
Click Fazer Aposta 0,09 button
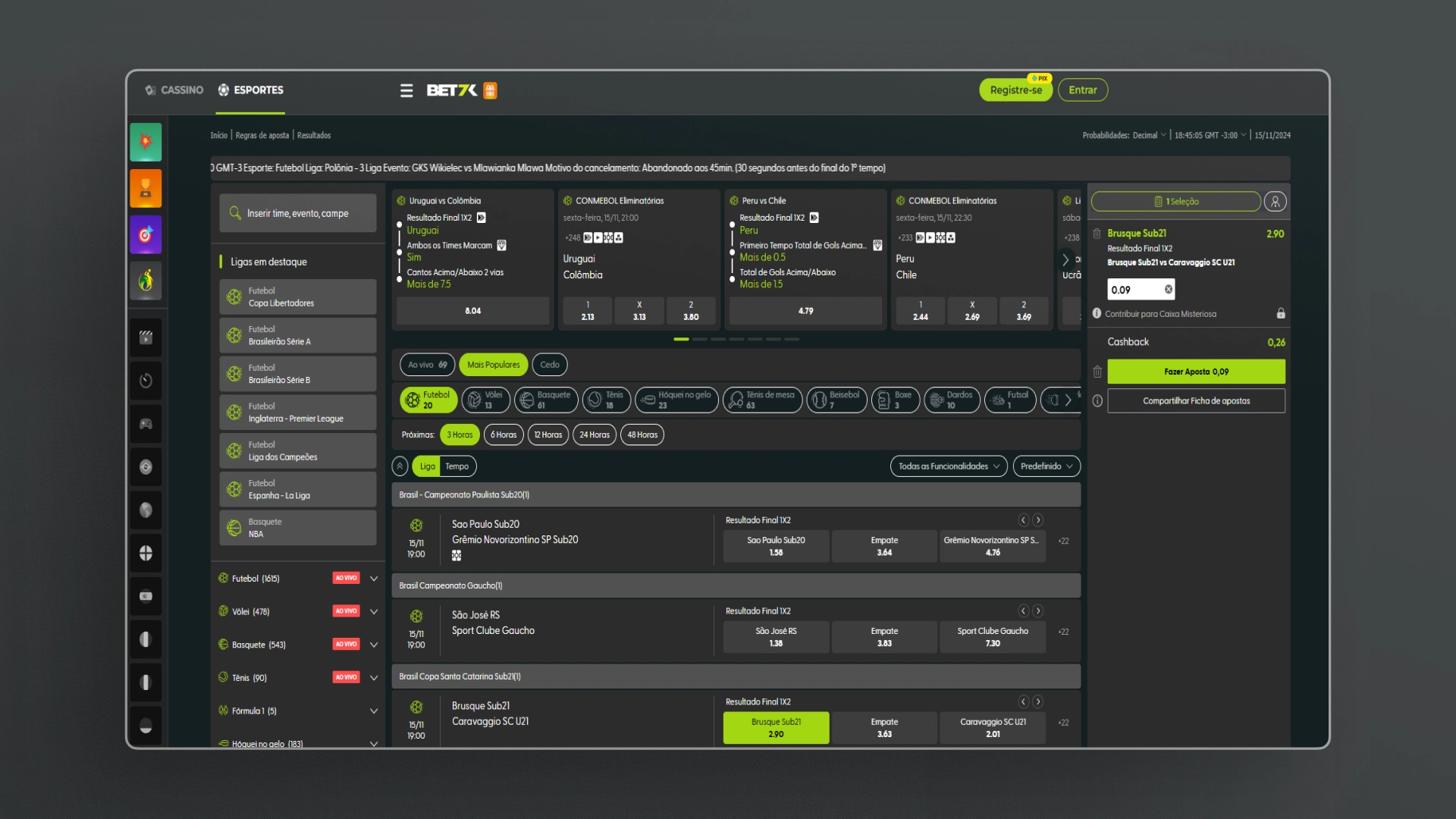(1196, 371)
